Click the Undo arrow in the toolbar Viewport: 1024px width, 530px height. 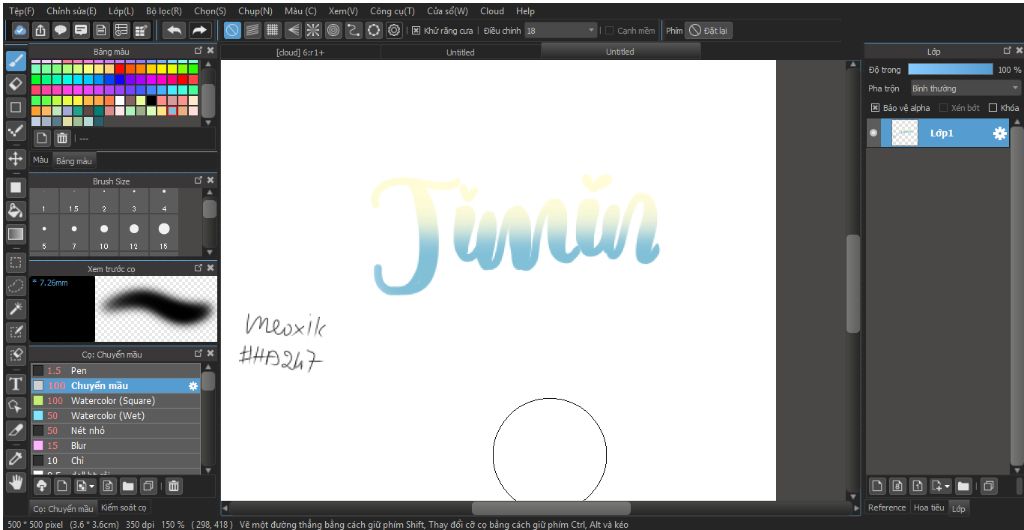[174, 30]
